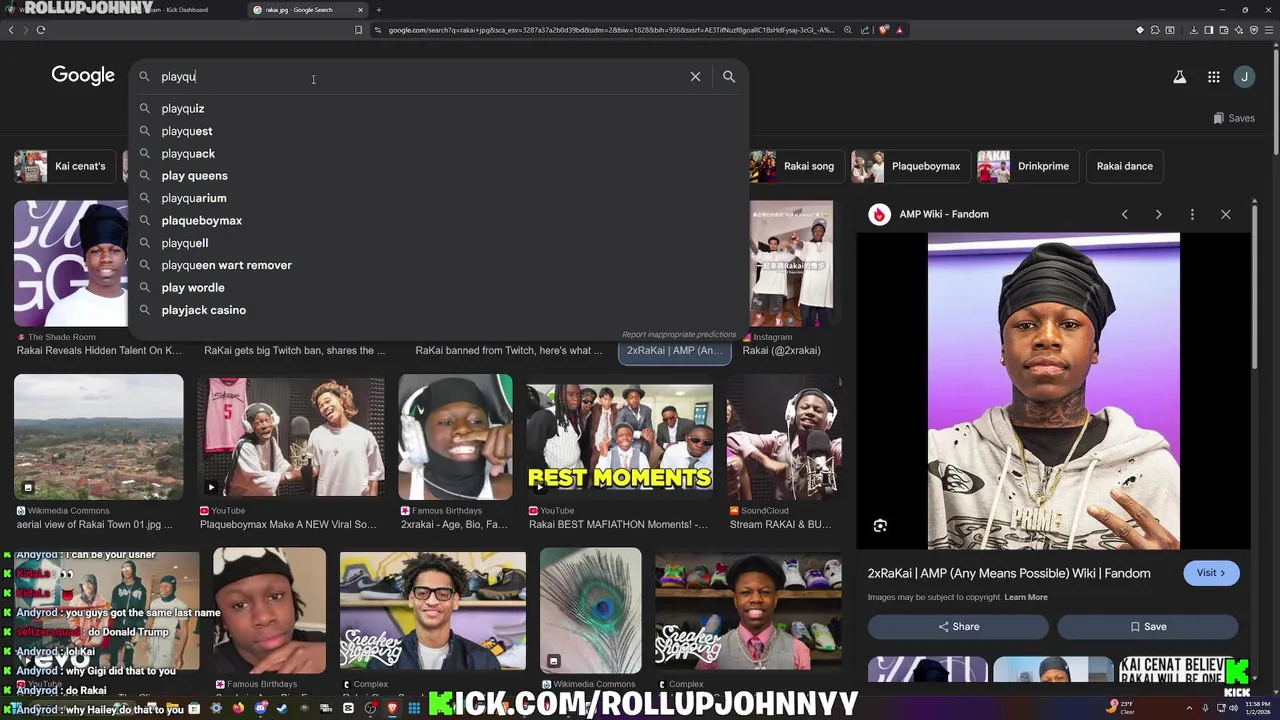The image size is (1280, 720).
Task: Click the Share button under preview
Action: click(x=958, y=627)
